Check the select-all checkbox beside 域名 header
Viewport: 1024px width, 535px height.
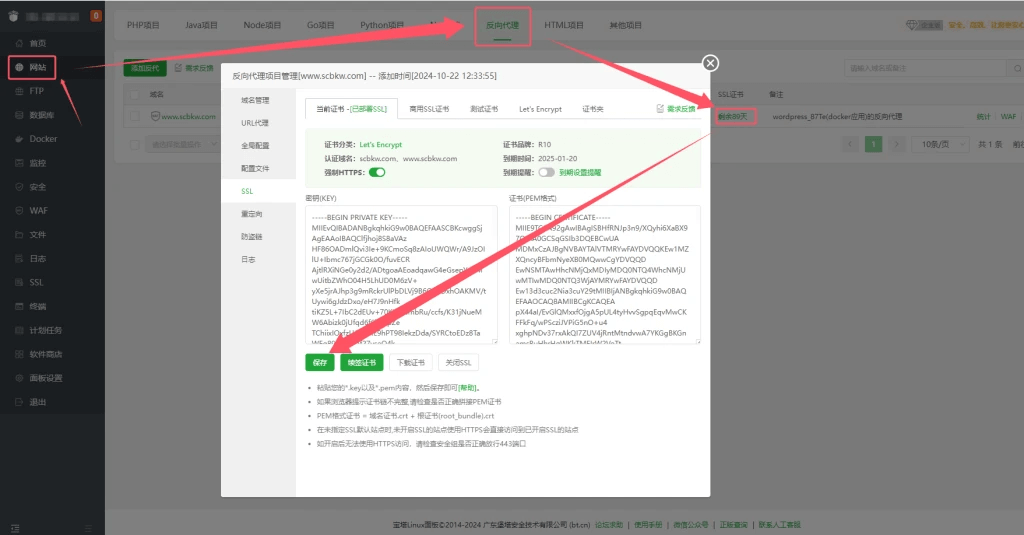[135, 95]
